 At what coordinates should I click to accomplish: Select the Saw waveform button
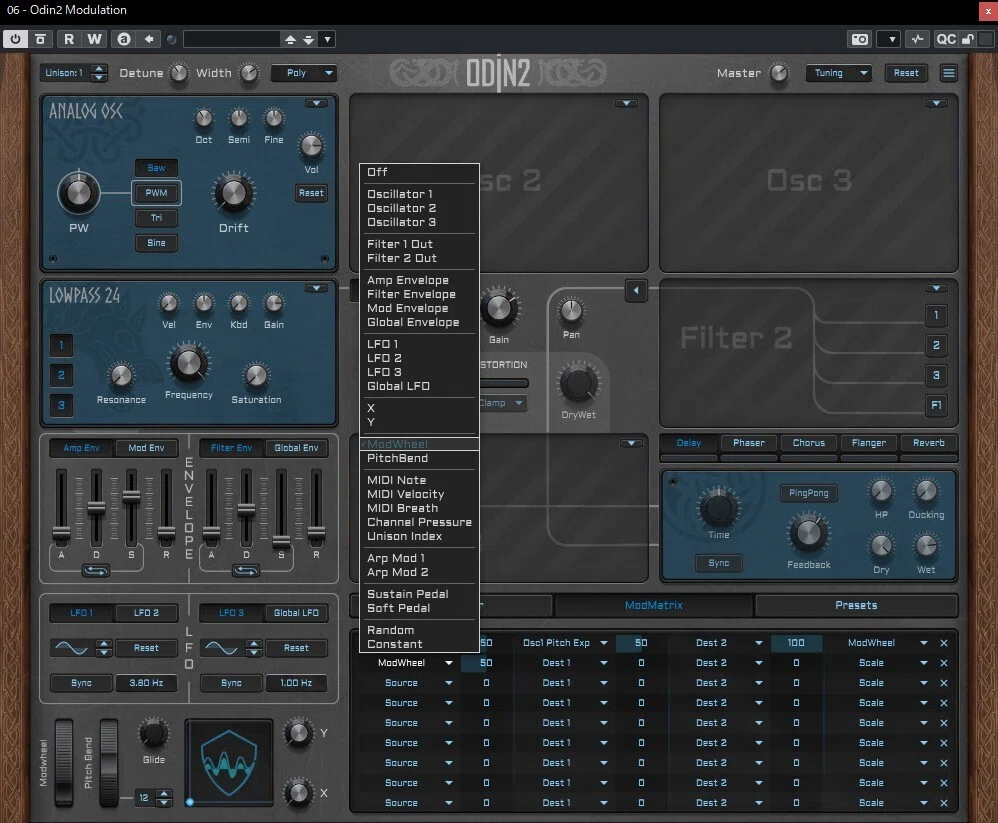(156, 168)
